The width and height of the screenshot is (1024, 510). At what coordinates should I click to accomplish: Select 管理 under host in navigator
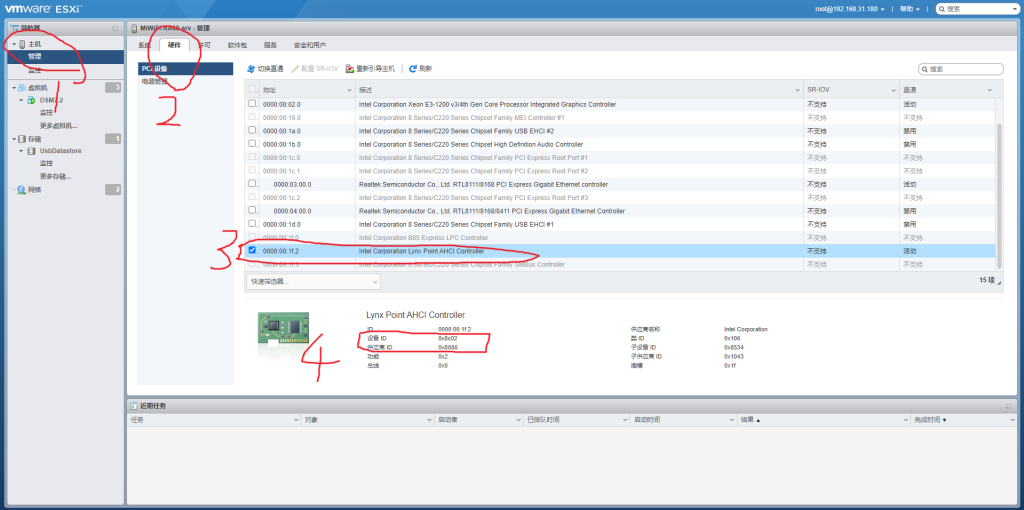pos(65,56)
